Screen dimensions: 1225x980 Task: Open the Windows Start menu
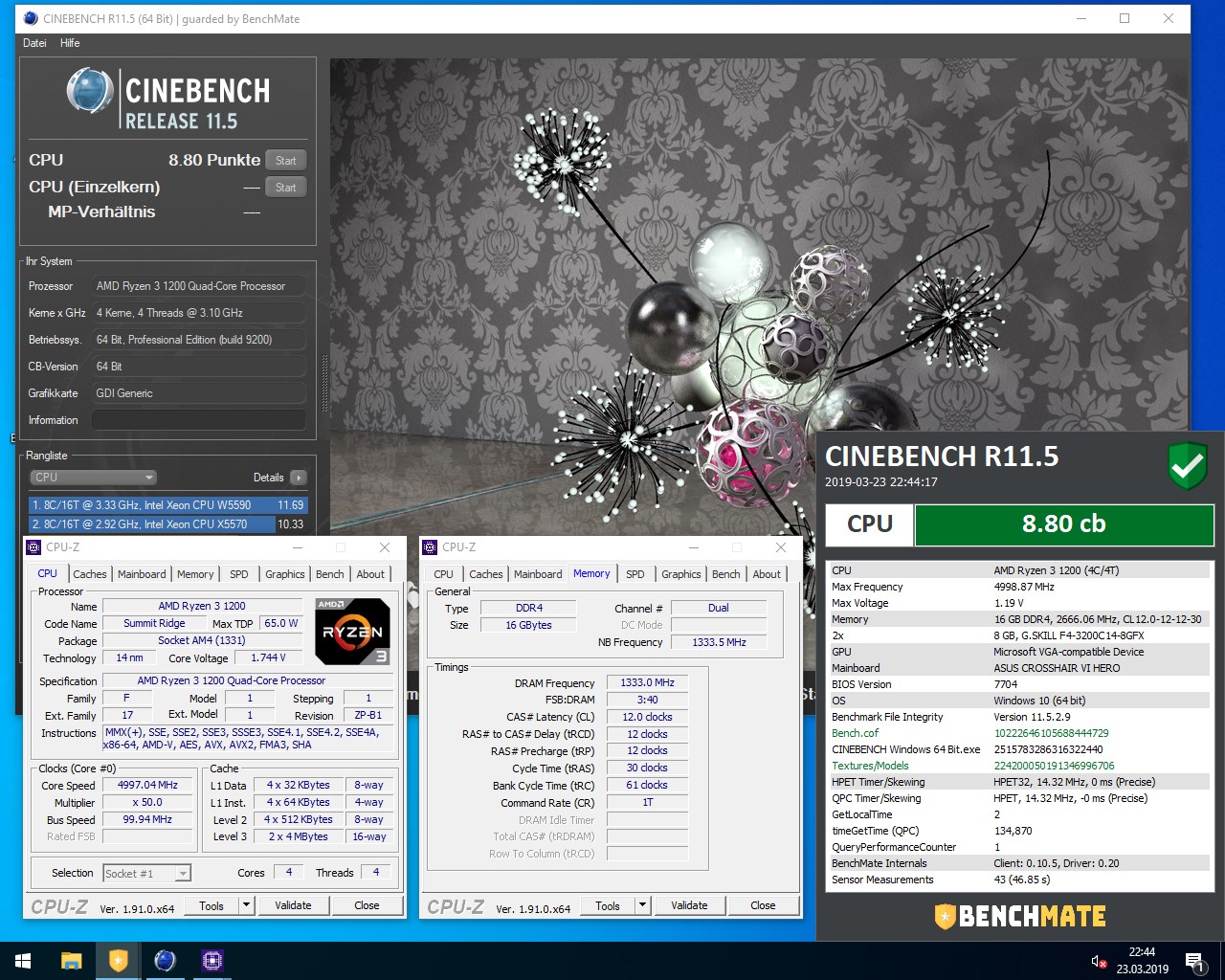[x=23, y=961]
